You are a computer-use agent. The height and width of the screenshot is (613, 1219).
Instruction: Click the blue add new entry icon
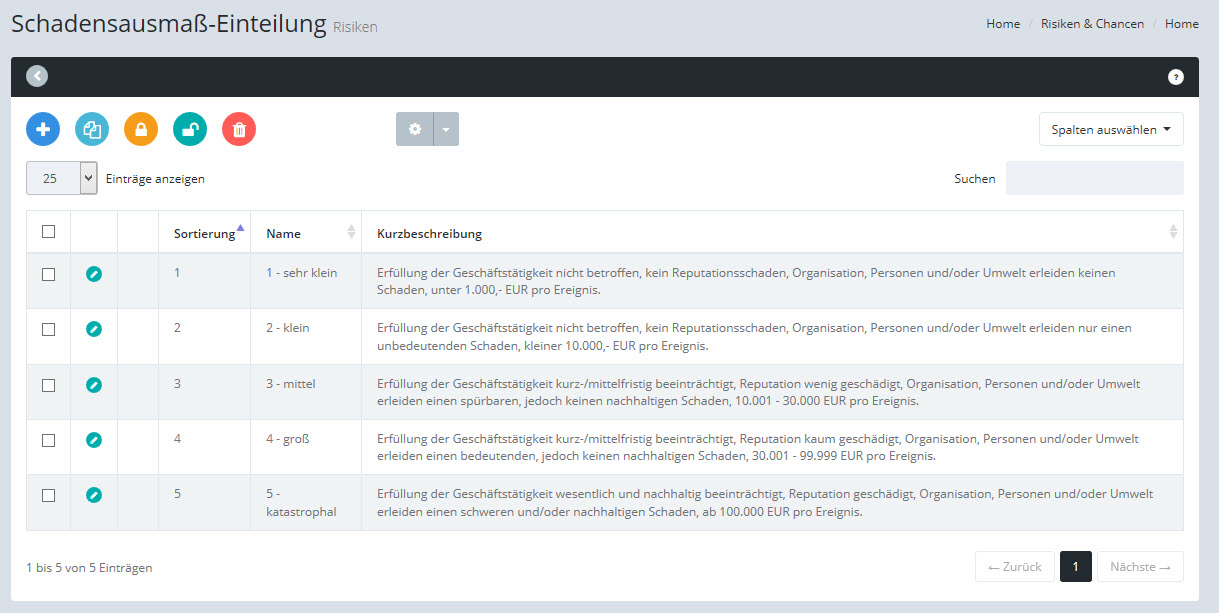pyautogui.click(x=43, y=129)
